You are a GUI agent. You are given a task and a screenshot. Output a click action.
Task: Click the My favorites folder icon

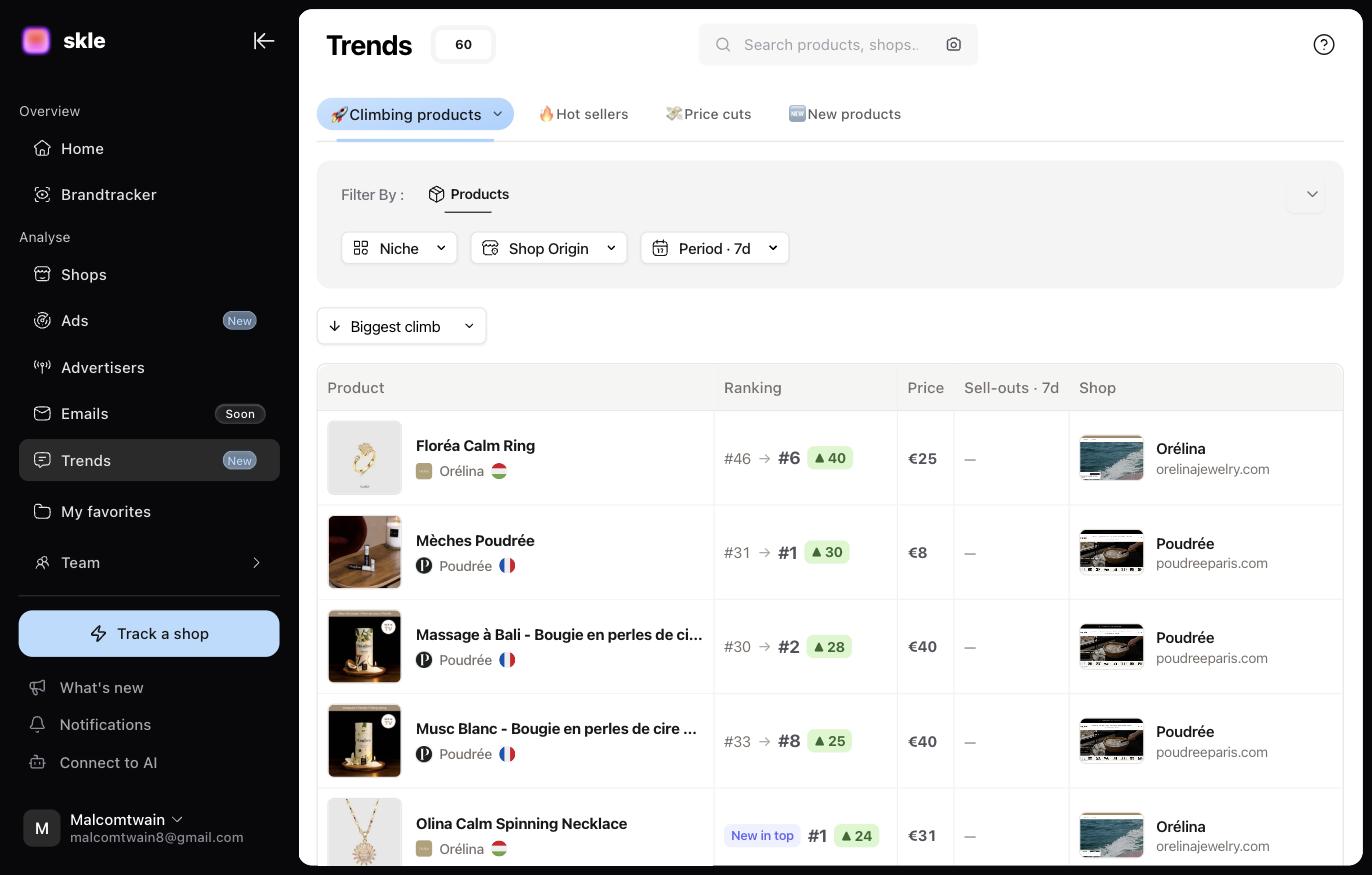click(42, 511)
